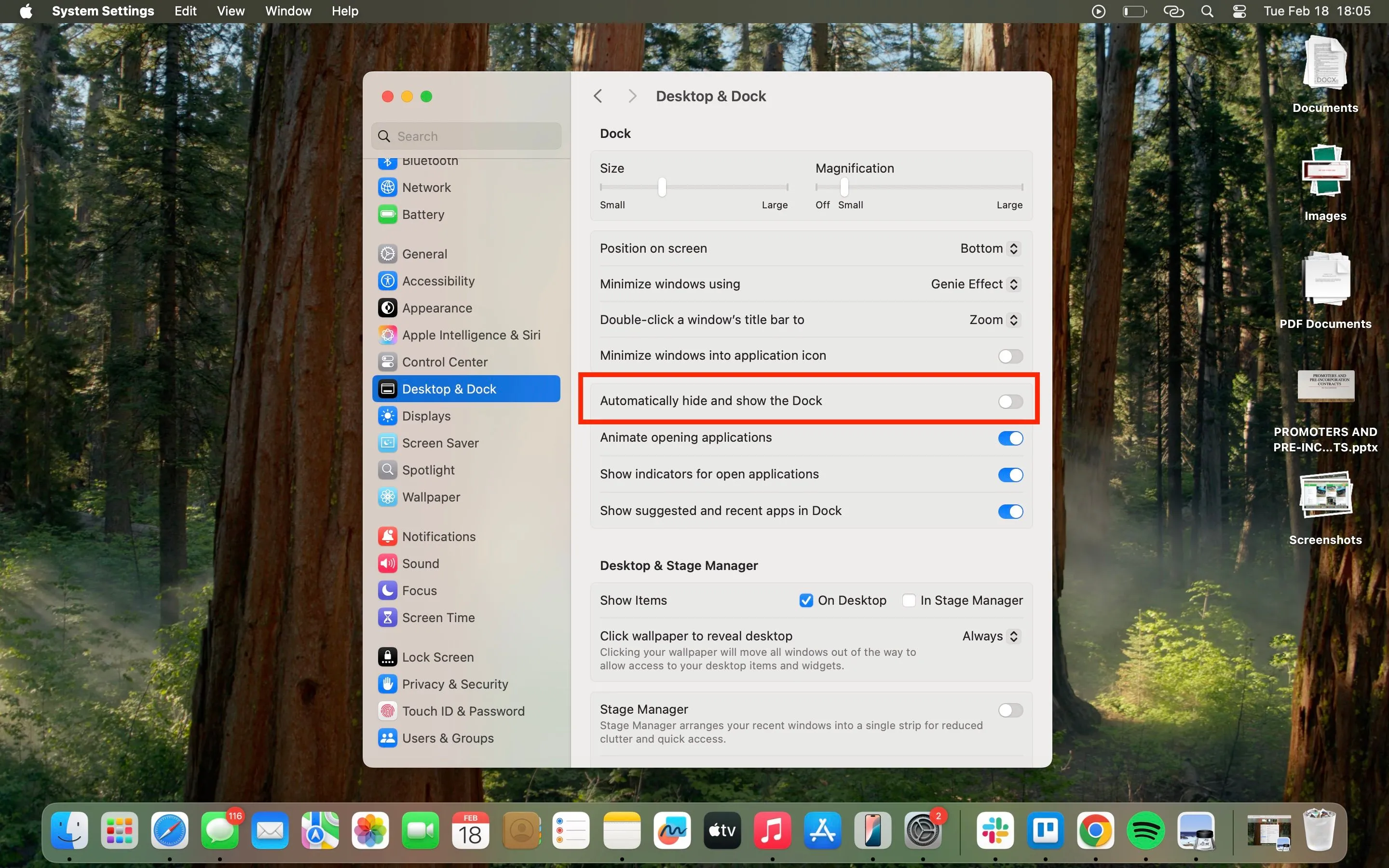Image resolution: width=1389 pixels, height=868 pixels.
Task: Turn on Stage Manager
Action: (1009, 710)
